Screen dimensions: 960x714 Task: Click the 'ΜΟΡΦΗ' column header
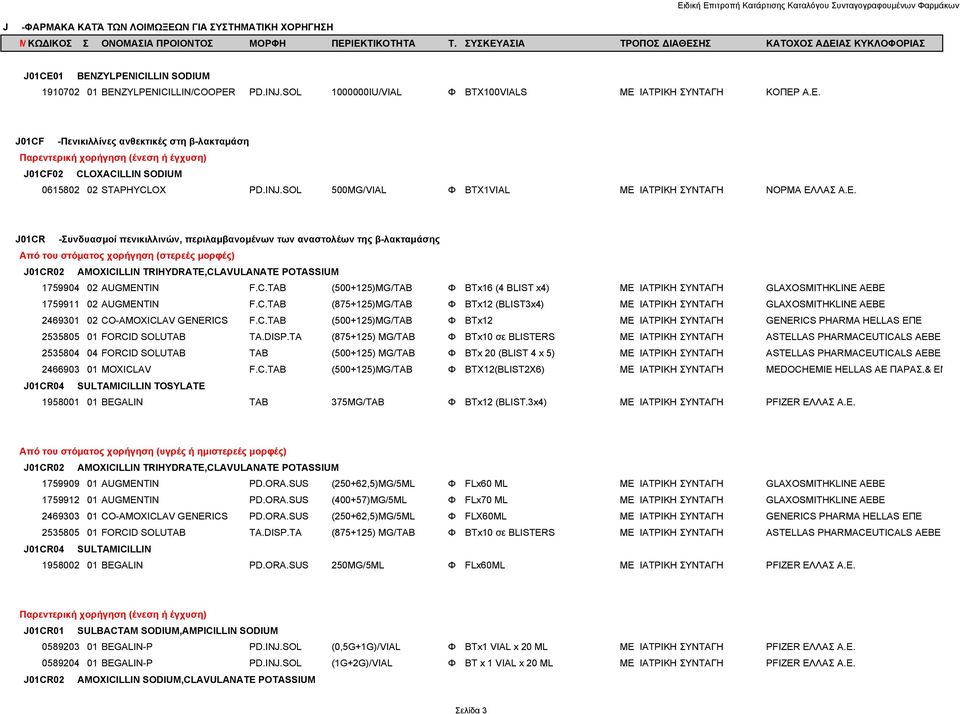pyautogui.click(x=268, y=43)
